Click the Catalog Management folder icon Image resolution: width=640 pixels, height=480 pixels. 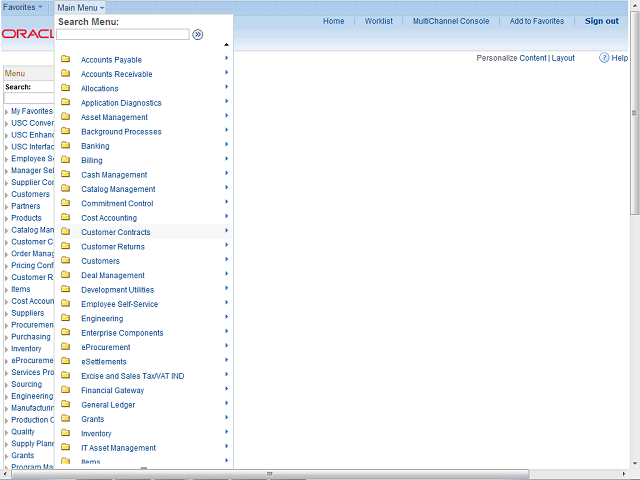tap(65, 189)
